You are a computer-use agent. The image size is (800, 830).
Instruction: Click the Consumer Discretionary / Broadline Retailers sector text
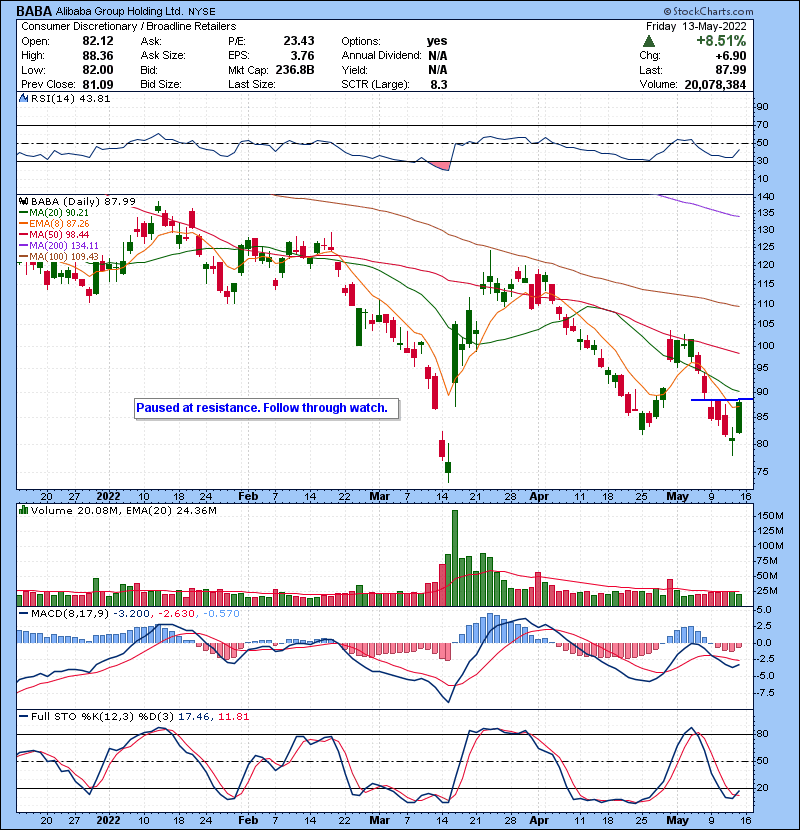pos(129,26)
